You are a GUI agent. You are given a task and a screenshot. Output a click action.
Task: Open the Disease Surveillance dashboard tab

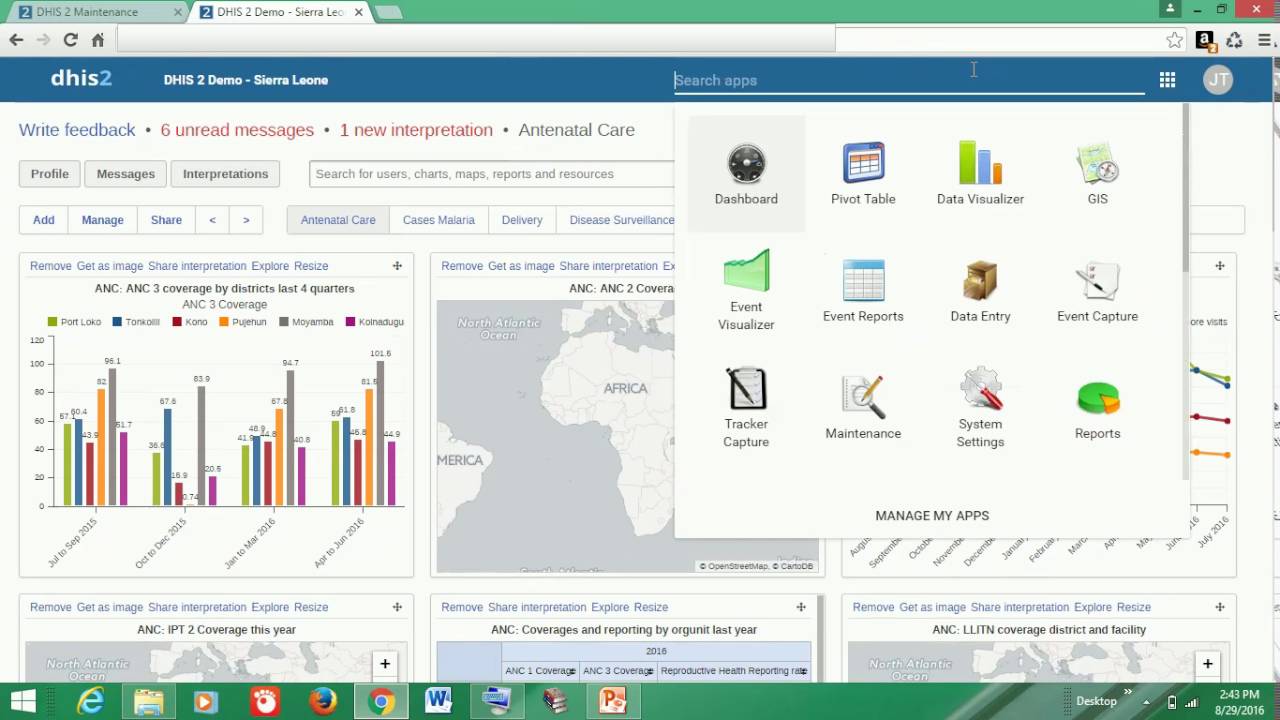tap(621, 220)
